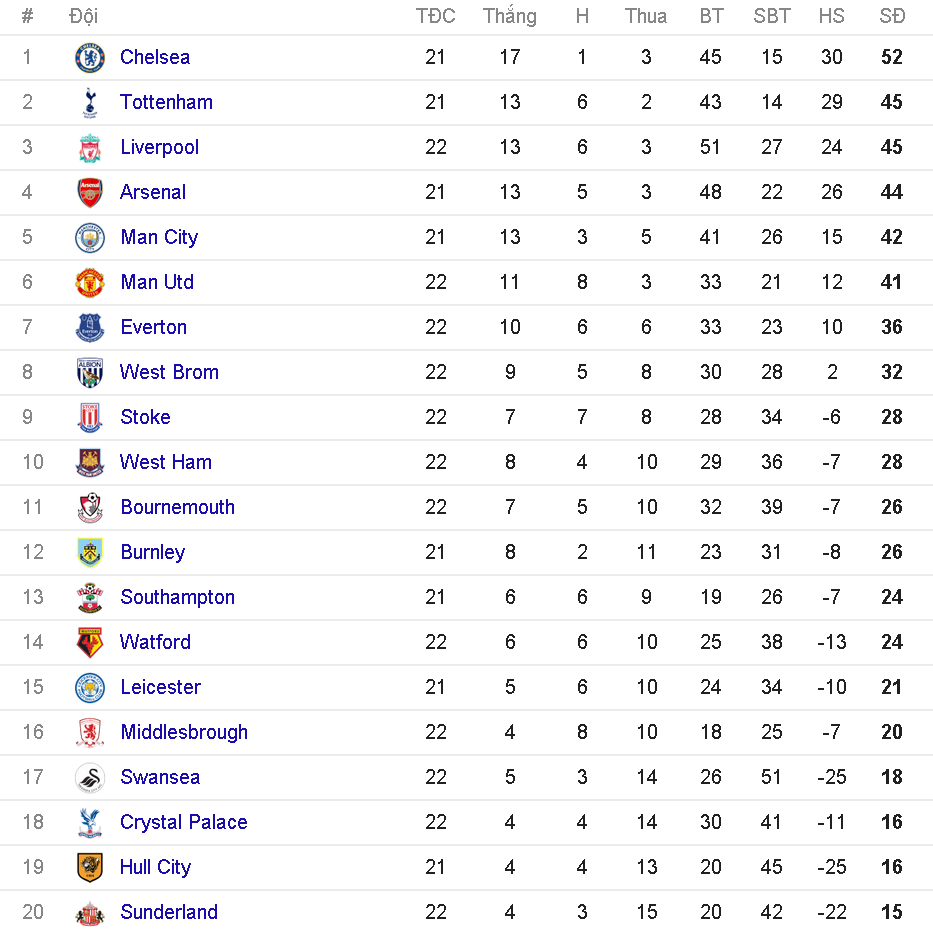Click the HS goal difference header

pos(831,16)
